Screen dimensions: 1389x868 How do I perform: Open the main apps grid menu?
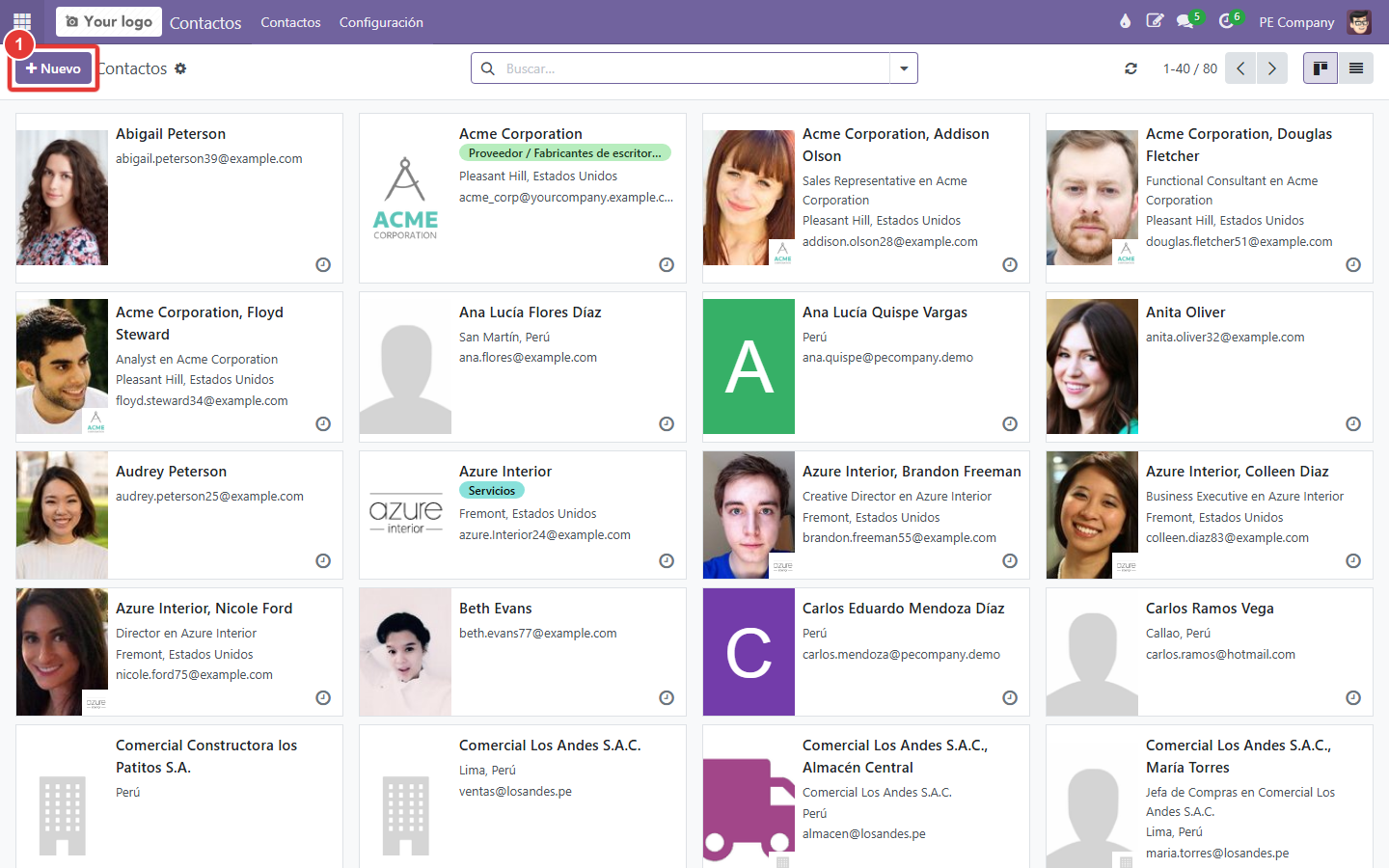pos(22,21)
